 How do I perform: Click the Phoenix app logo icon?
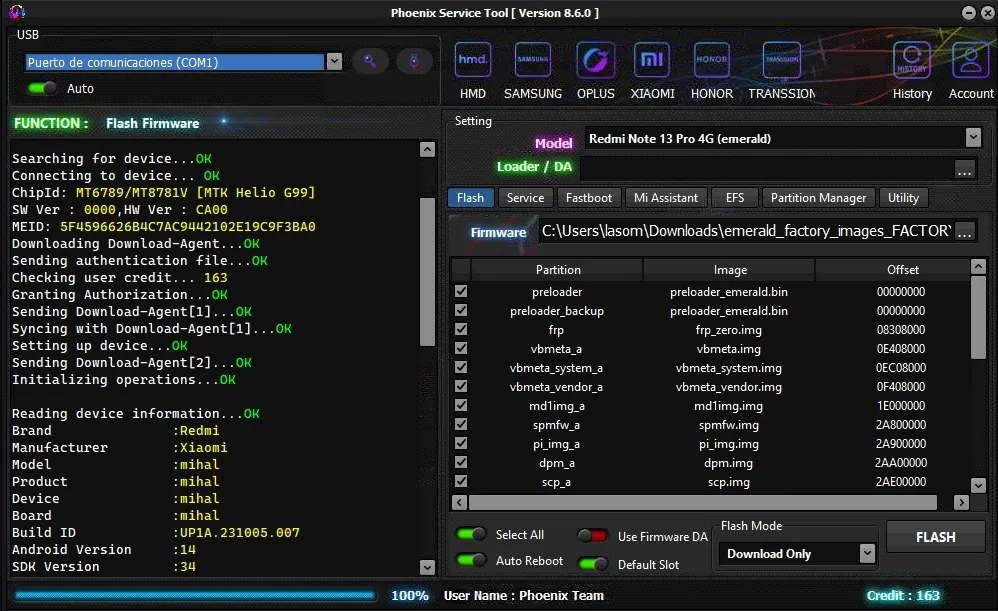[17, 11]
